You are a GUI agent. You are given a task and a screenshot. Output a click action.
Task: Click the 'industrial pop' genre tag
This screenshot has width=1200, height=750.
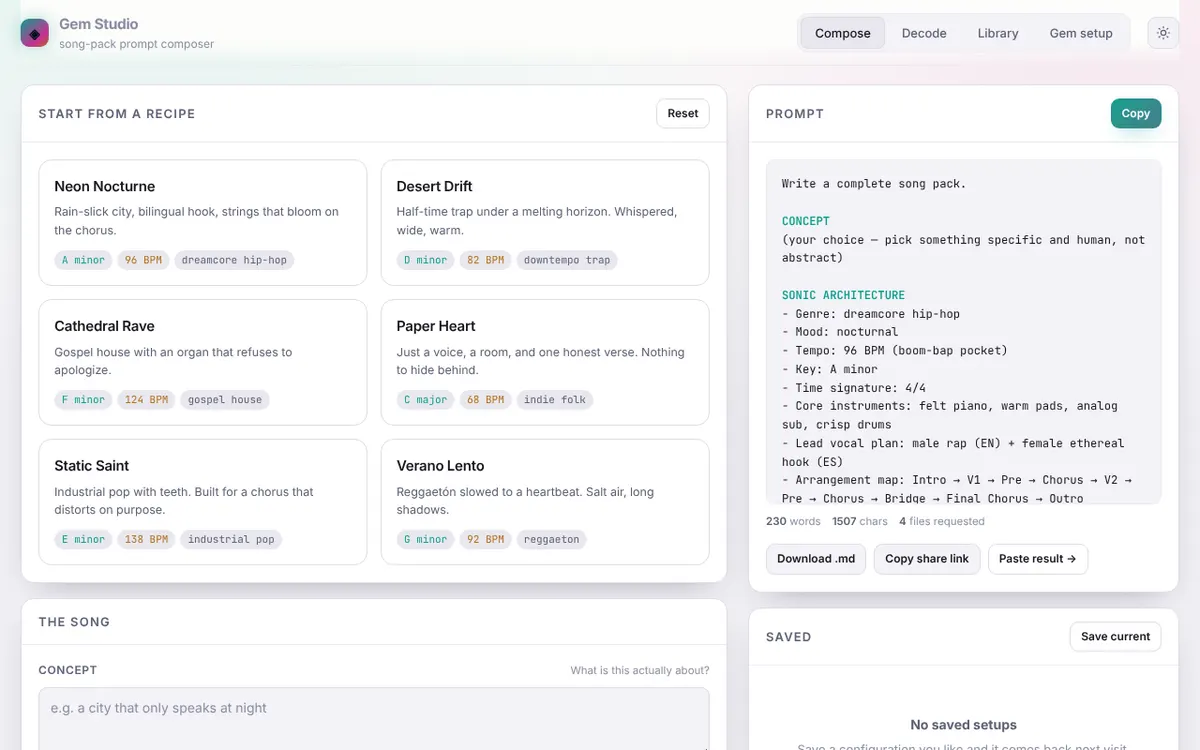pos(231,539)
